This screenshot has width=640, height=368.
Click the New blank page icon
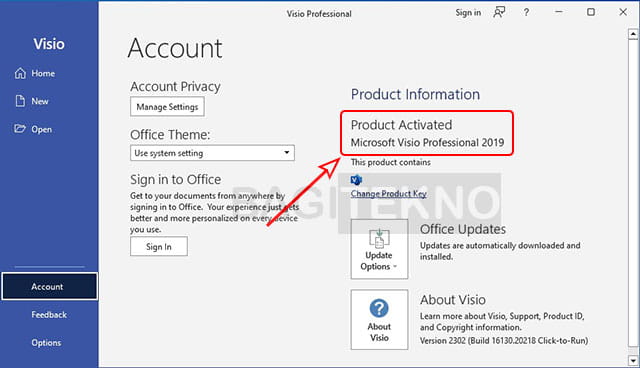(20, 101)
